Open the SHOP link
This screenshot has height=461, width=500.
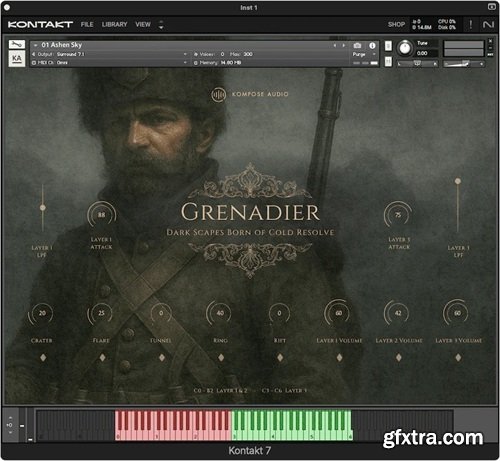[396, 24]
